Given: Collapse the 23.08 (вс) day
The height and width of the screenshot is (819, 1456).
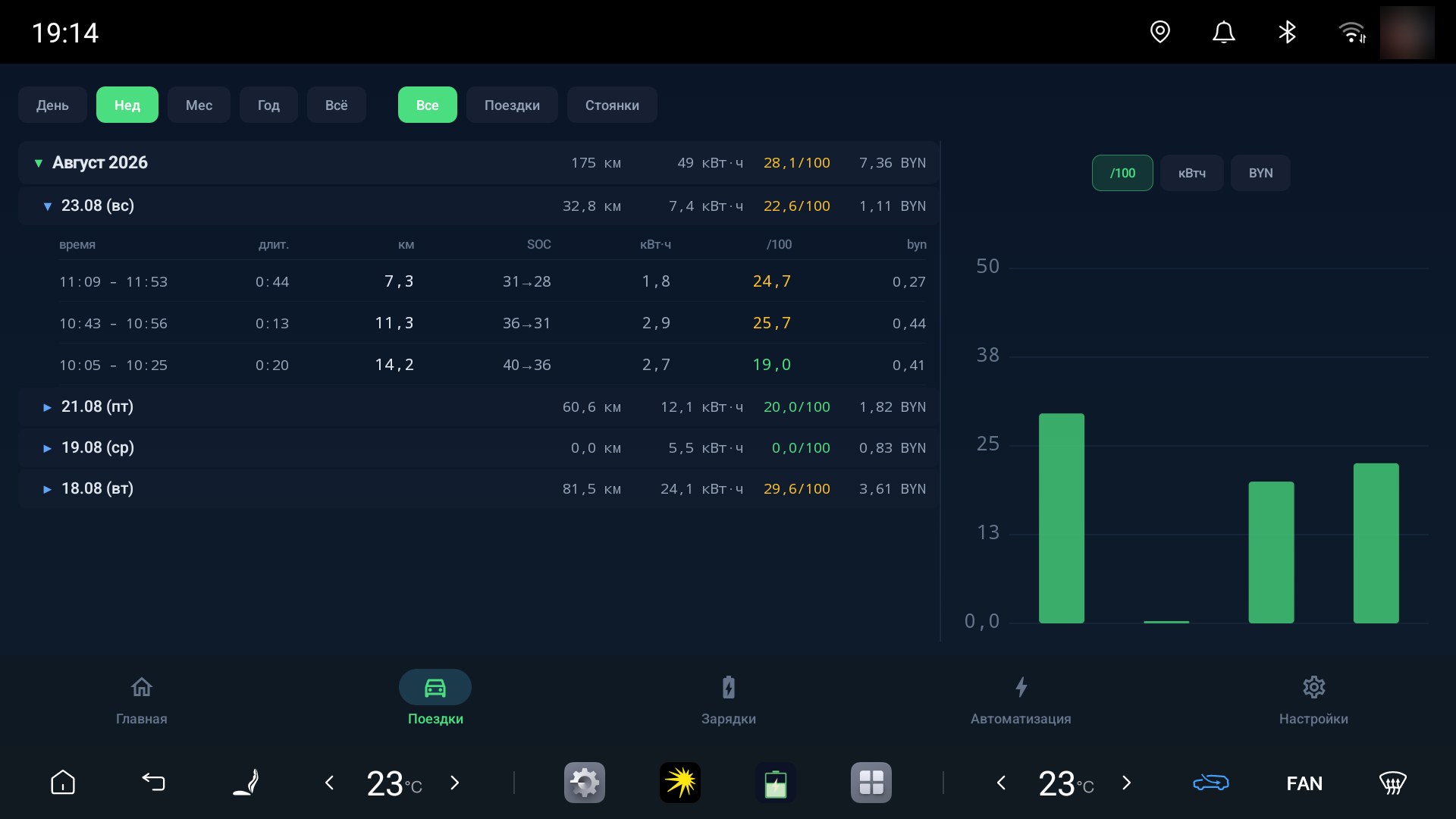Looking at the screenshot, I should [x=479, y=206].
